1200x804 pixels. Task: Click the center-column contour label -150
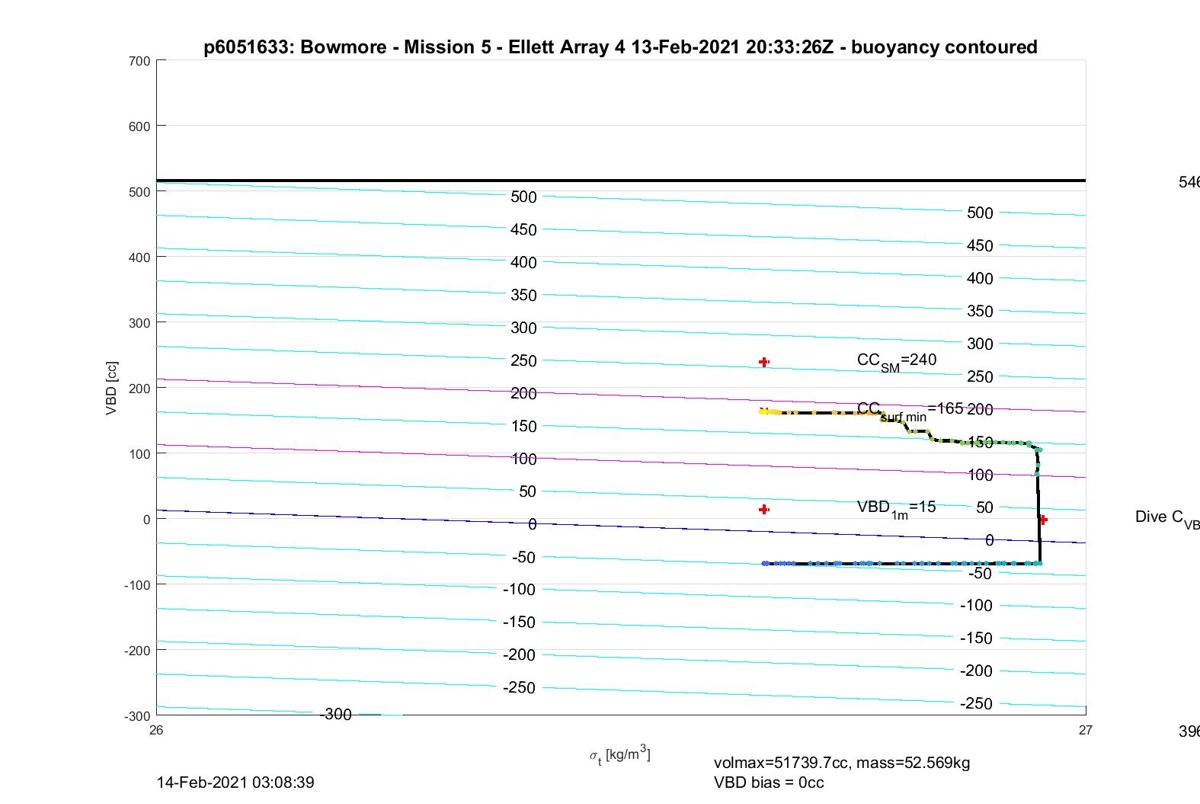[519, 622]
